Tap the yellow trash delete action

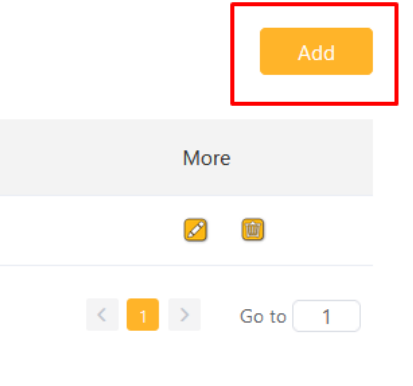253,229
